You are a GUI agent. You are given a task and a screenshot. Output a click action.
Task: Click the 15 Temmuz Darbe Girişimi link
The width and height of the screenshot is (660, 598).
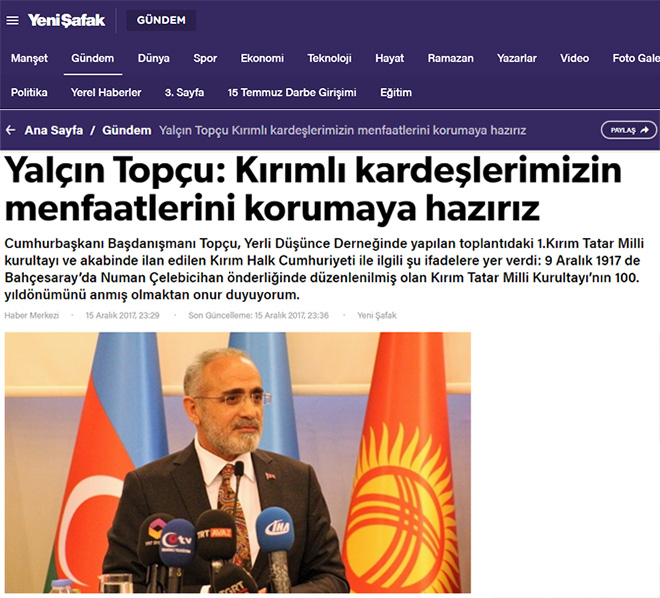click(292, 93)
